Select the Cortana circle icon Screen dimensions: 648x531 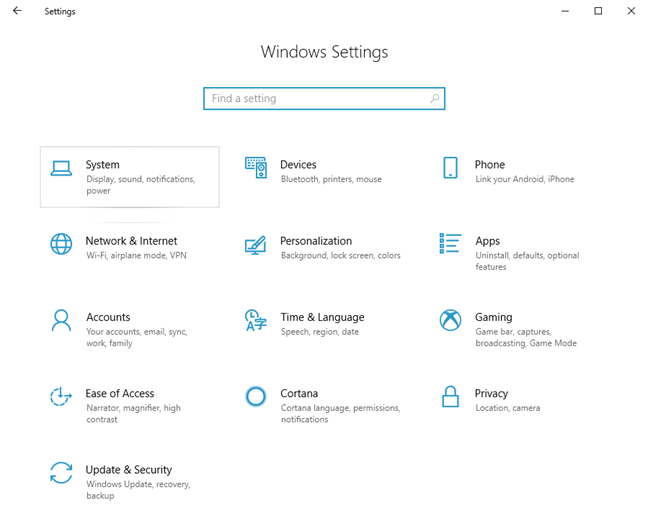point(256,397)
